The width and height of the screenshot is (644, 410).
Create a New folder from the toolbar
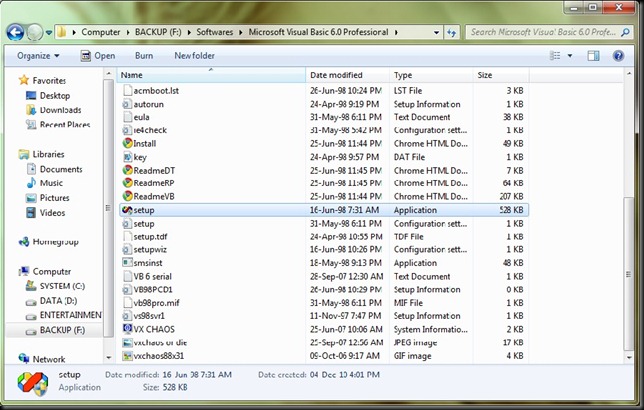pos(194,55)
